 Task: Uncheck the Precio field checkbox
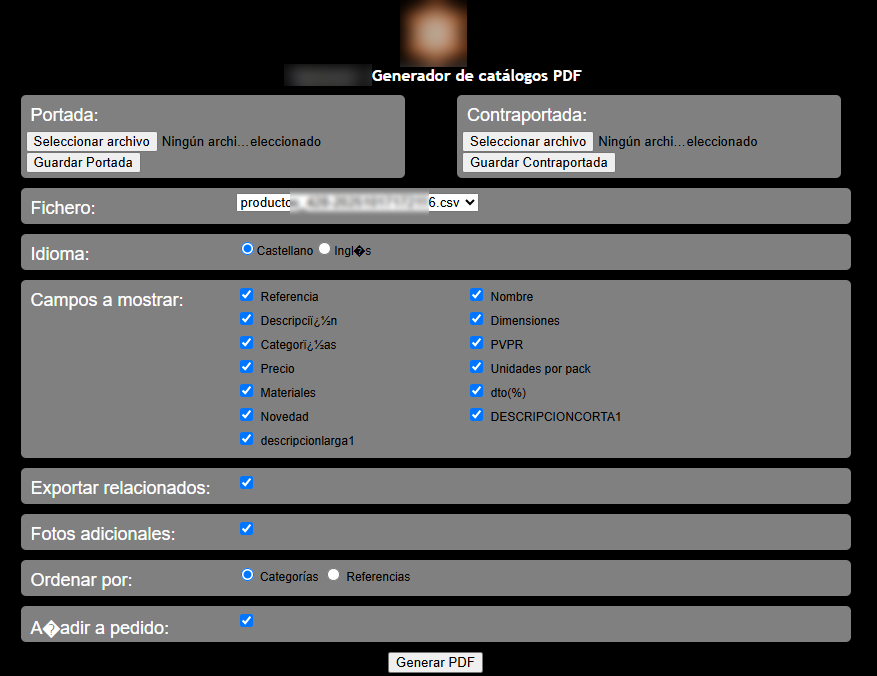pos(247,367)
